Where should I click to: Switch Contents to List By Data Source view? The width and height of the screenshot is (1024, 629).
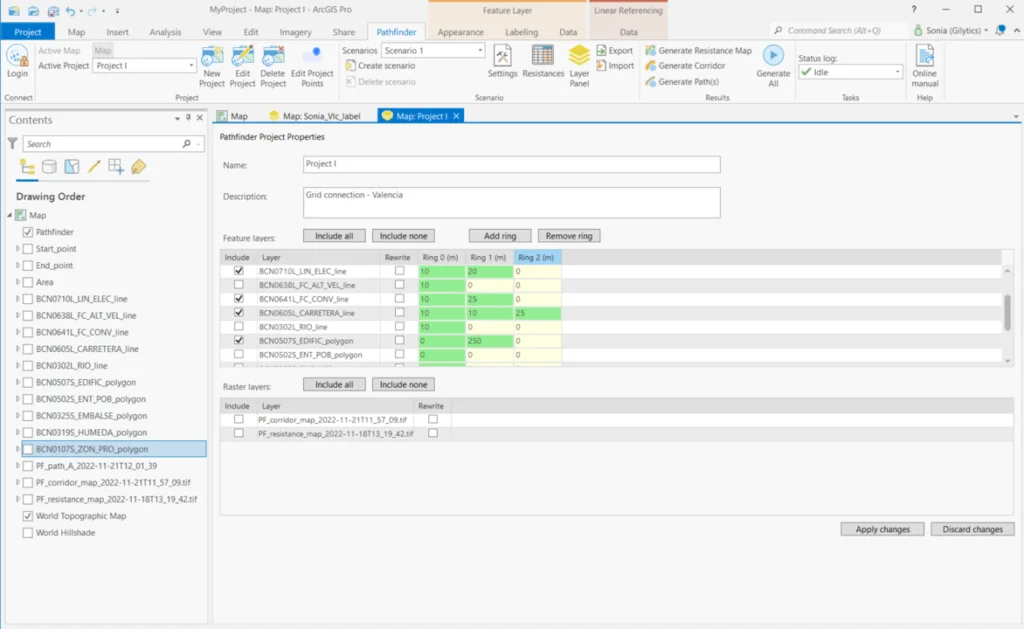[47, 166]
